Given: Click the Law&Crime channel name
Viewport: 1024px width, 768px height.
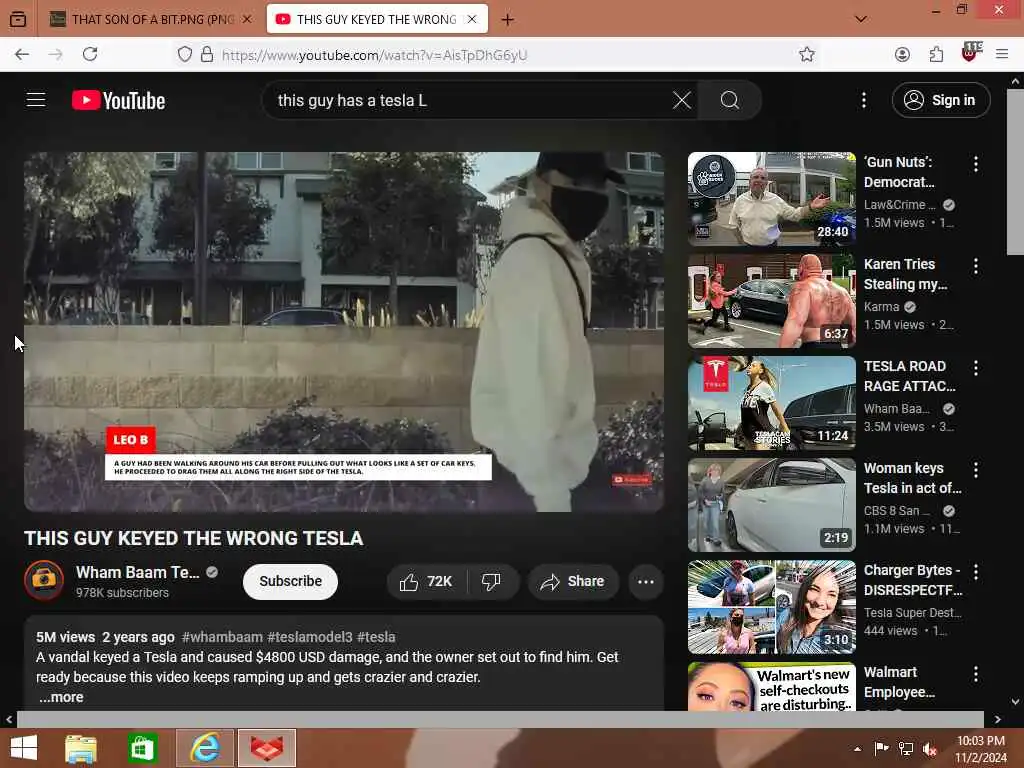Looking at the screenshot, I should [899, 204].
